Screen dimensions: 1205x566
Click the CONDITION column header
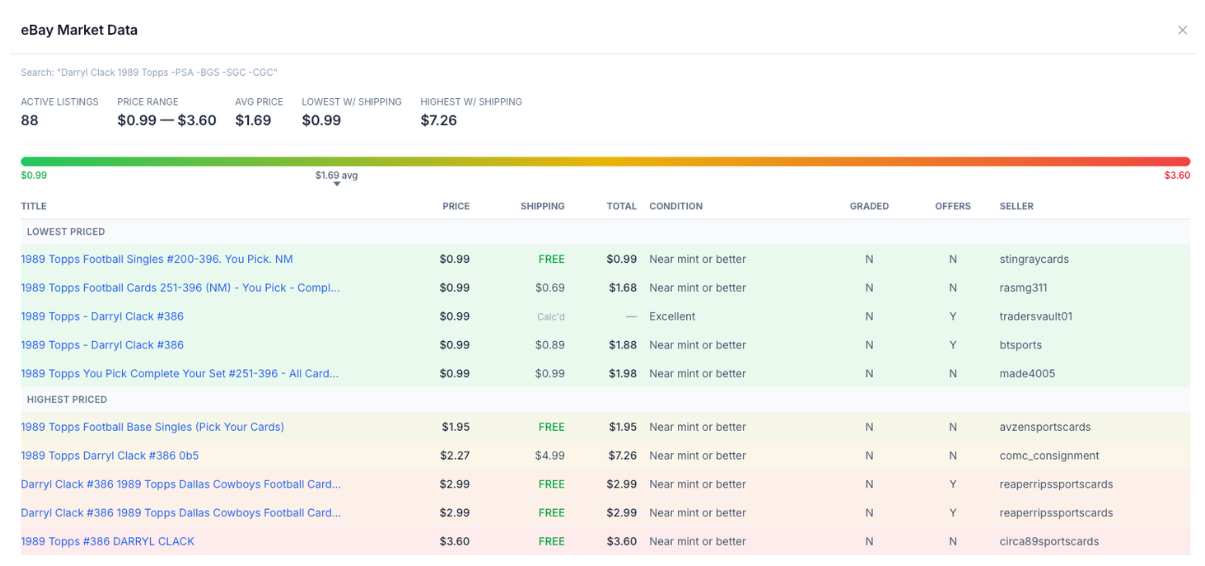tap(676, 206)
